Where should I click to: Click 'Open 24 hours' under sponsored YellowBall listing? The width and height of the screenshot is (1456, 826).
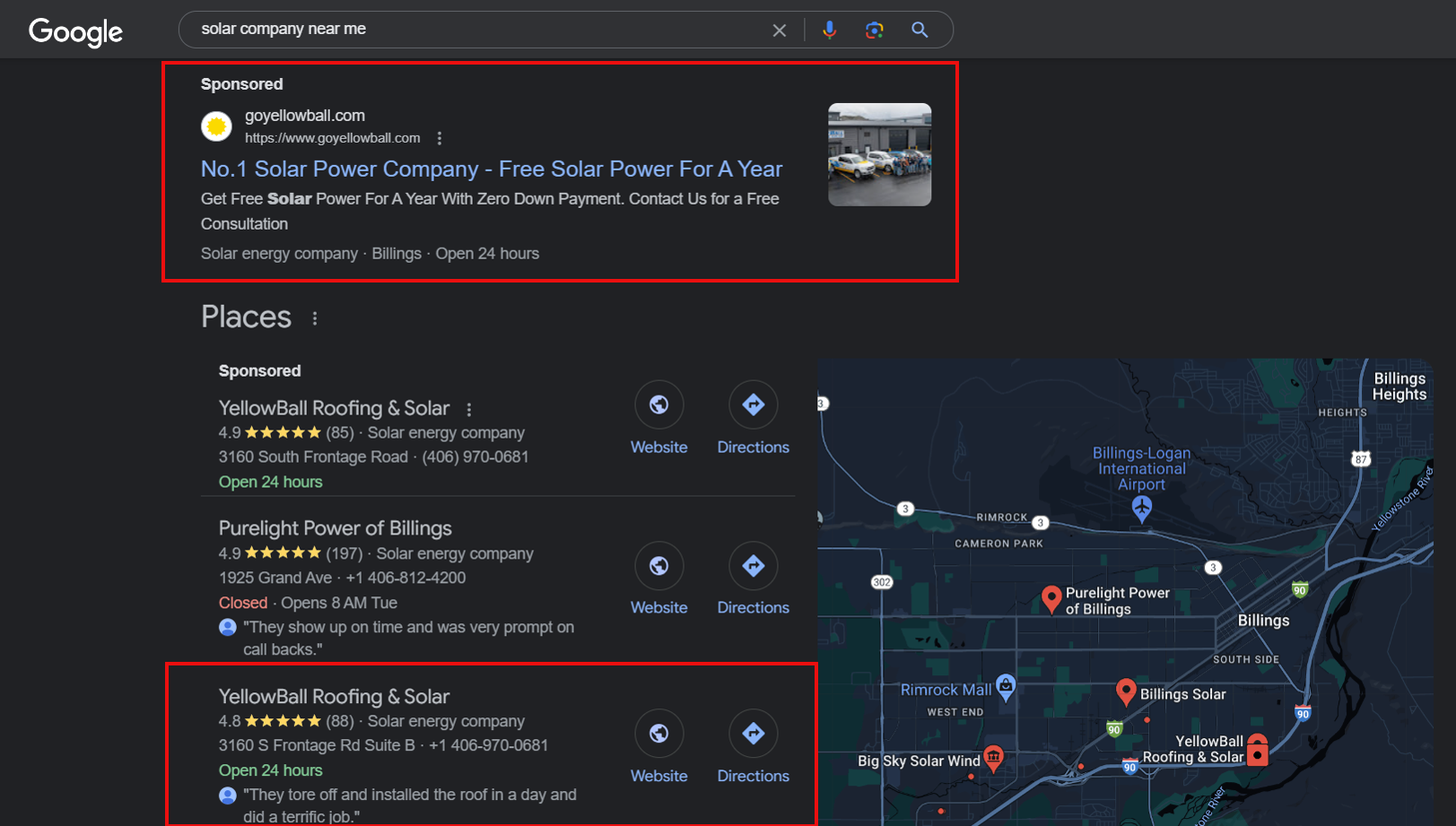click(270, 482)
